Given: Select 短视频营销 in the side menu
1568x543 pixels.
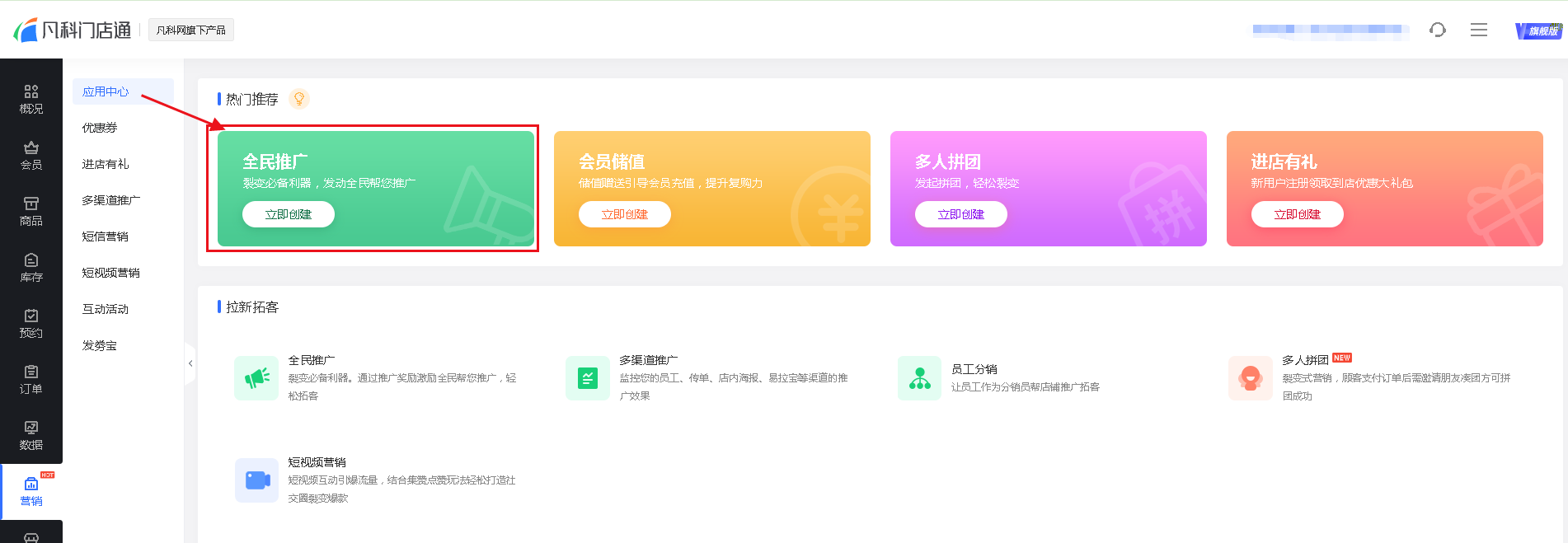Looking at the screenshot, I should [111, 273].
